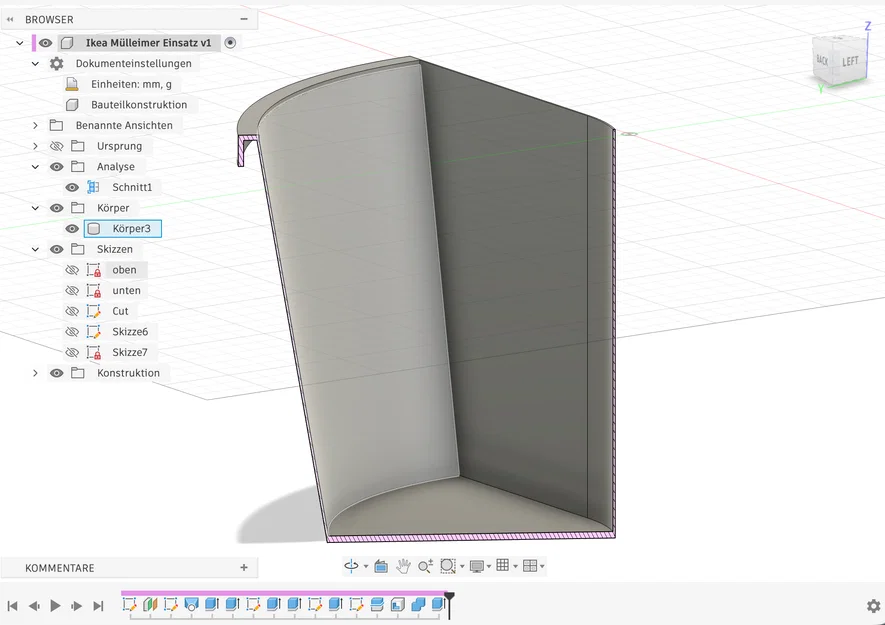
Task: Hide the Schnitt1 section analysis
Action: 72,187
